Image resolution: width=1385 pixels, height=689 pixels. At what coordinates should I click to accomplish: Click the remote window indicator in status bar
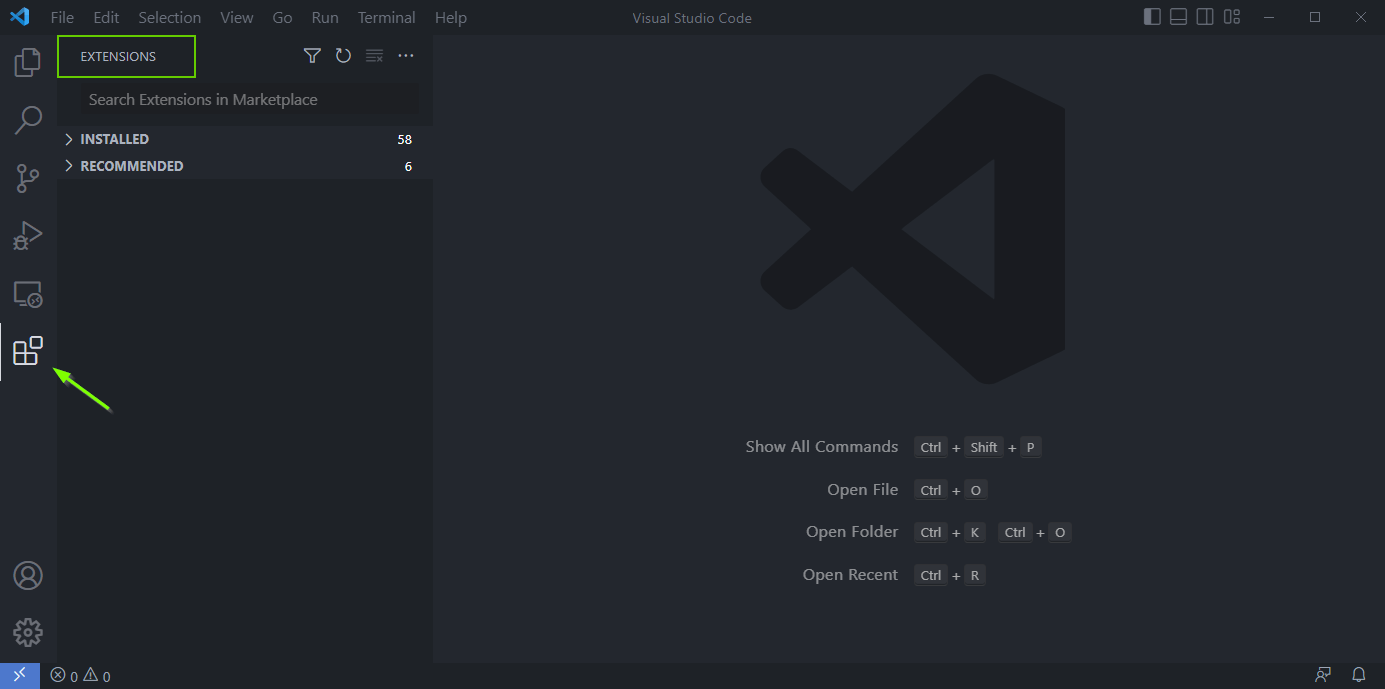pos(20,676)
